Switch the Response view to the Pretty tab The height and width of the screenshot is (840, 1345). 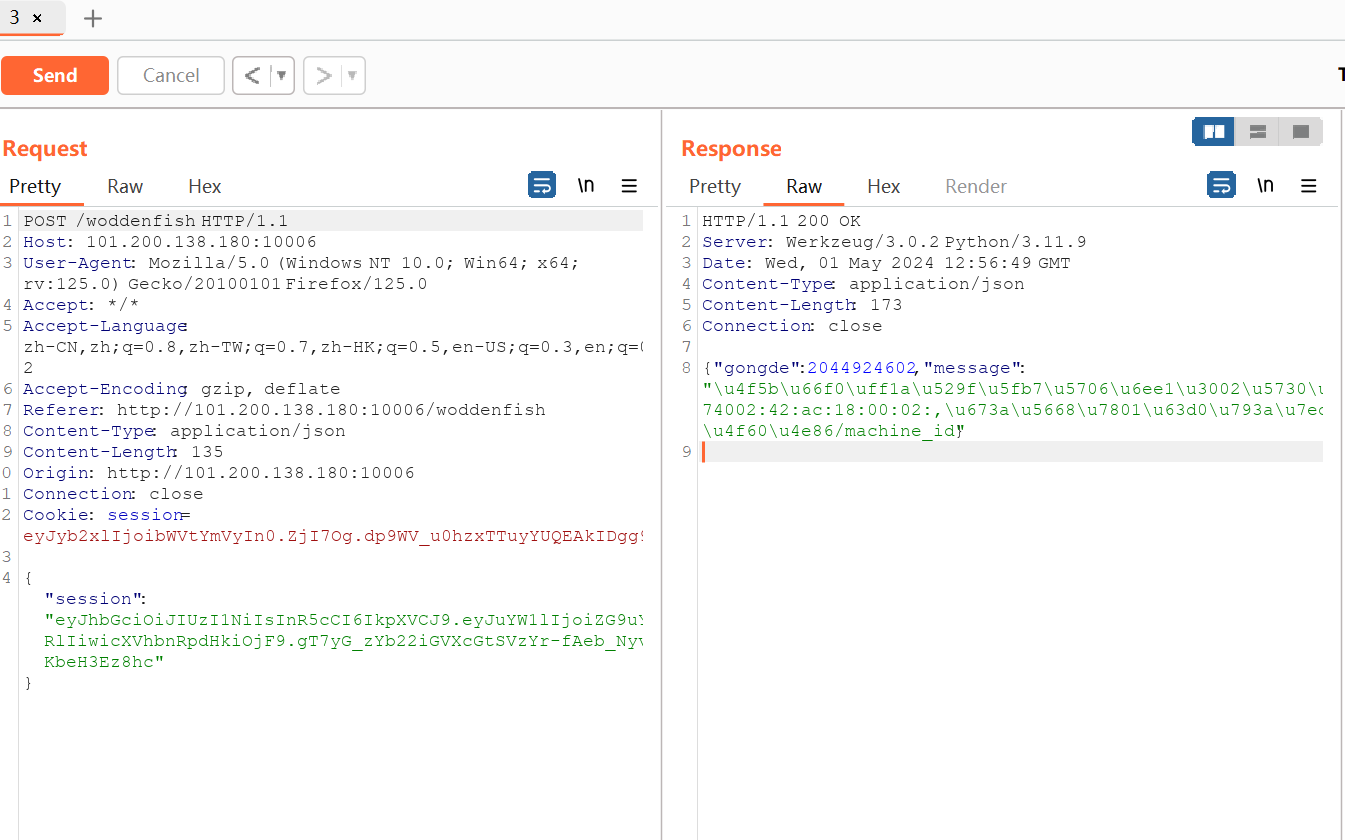click(715, 186)
